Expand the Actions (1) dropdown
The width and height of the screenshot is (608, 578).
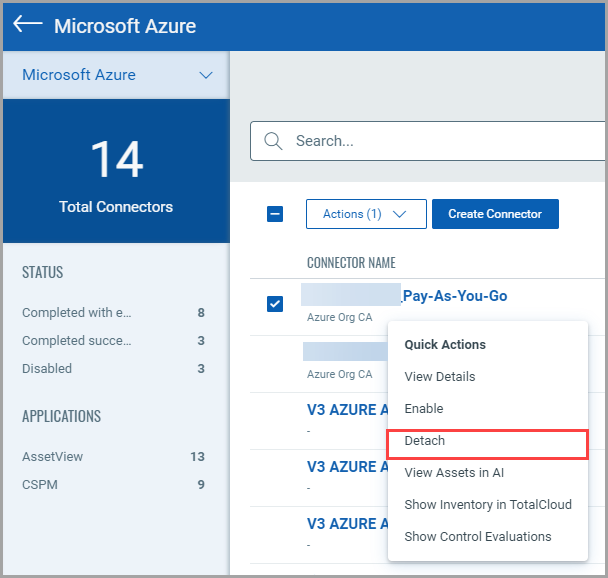pos(366,214)
